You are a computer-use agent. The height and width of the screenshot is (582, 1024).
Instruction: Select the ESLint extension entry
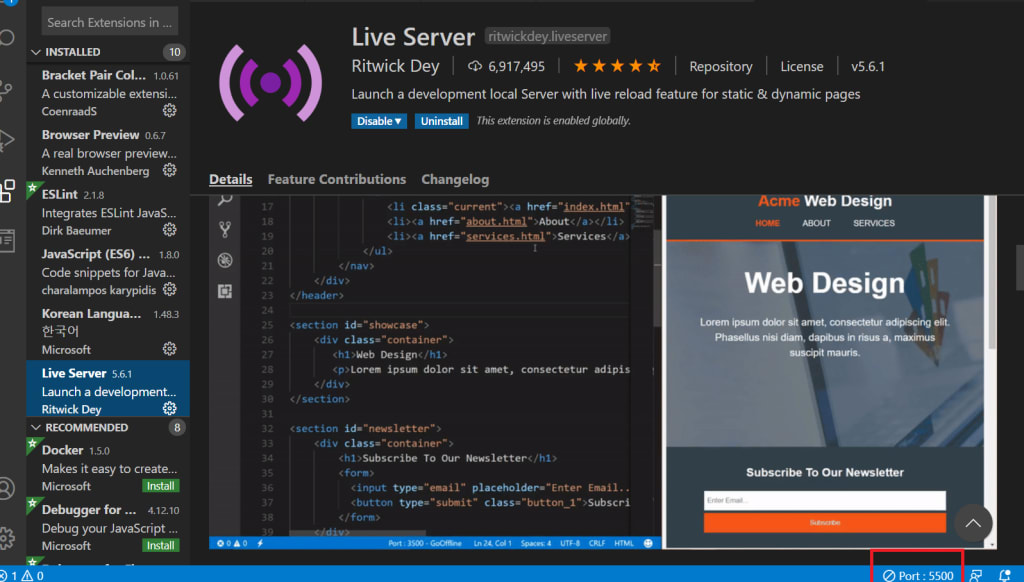[x=108, y=212]
